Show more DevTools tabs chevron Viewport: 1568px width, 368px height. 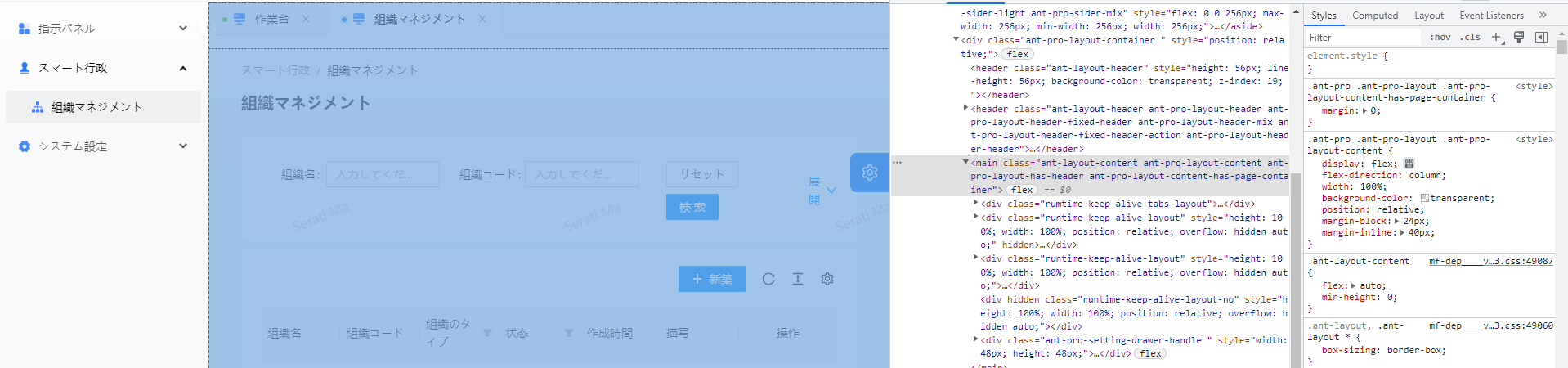tap(1543, 15)
